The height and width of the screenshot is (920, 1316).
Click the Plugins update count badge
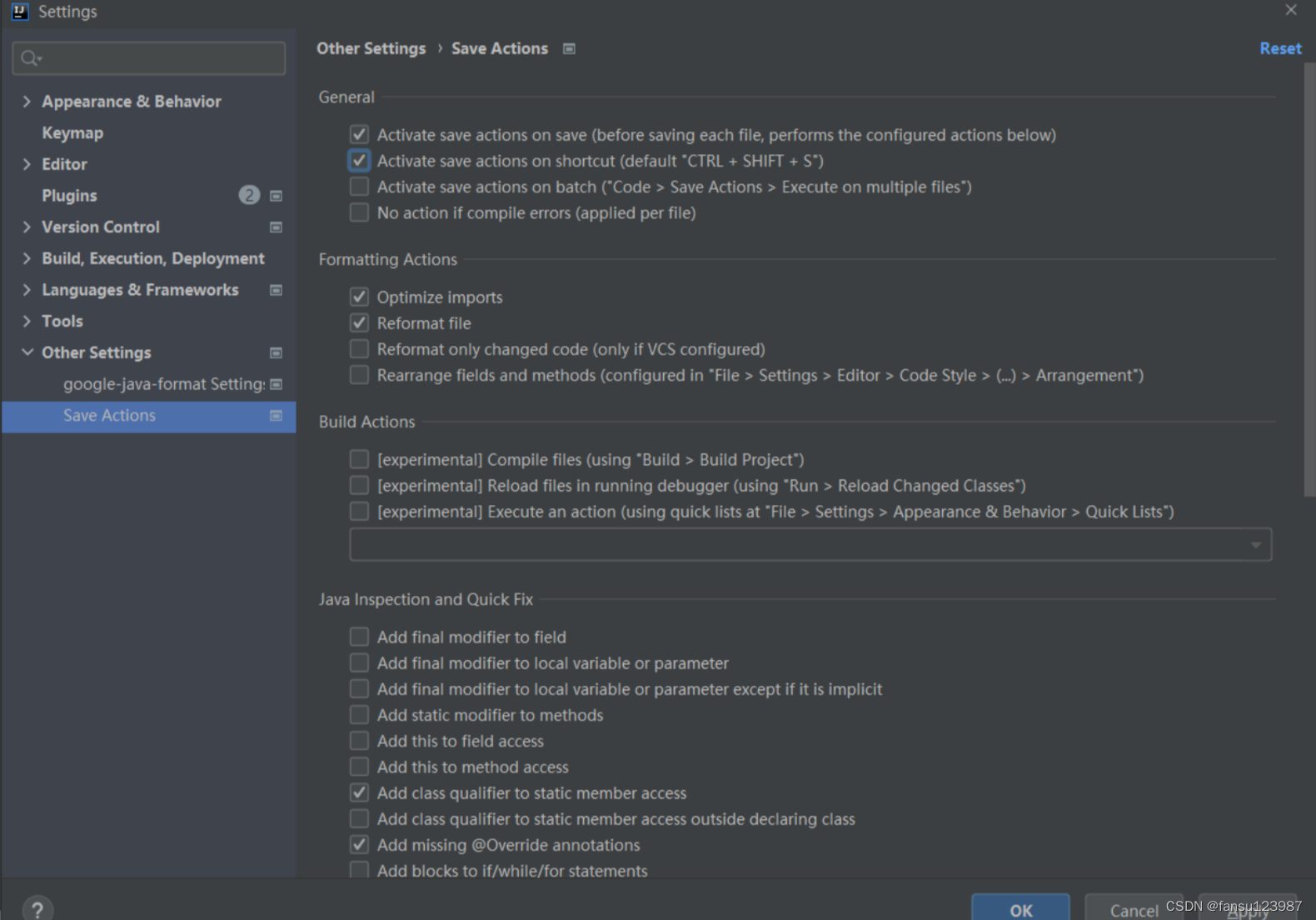tap(249, 195)
